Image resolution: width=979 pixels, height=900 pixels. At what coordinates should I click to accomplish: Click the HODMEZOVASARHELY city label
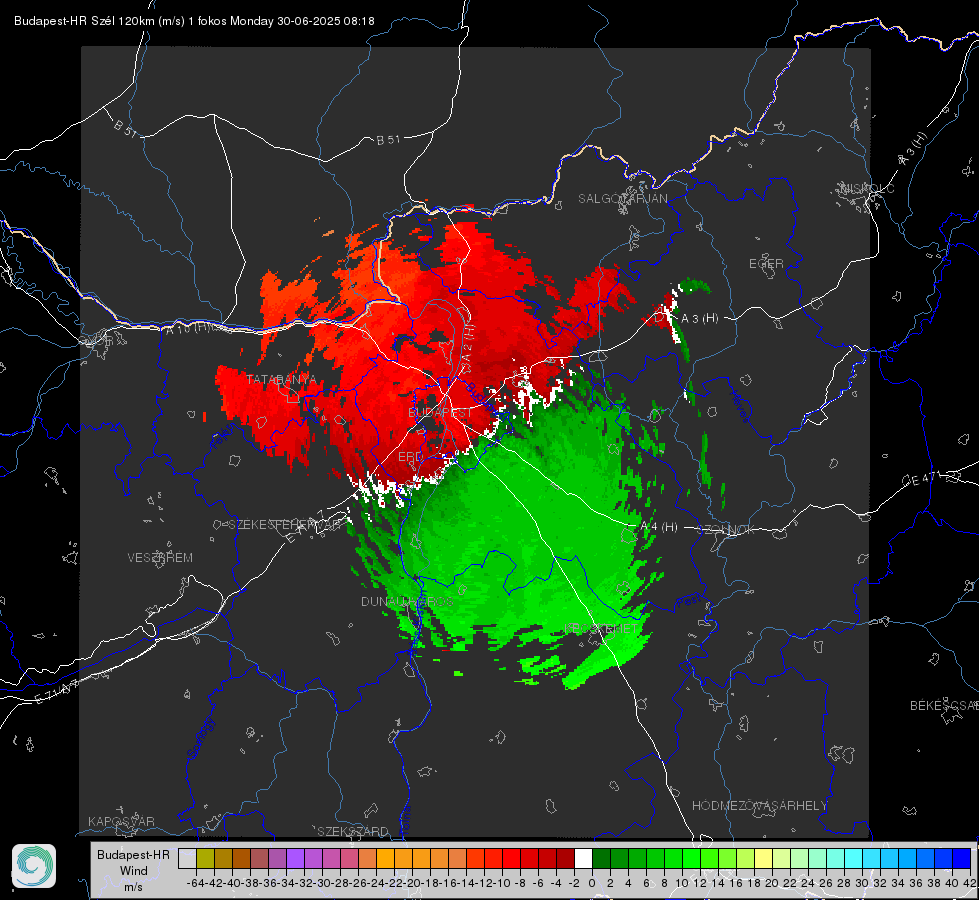759,806
